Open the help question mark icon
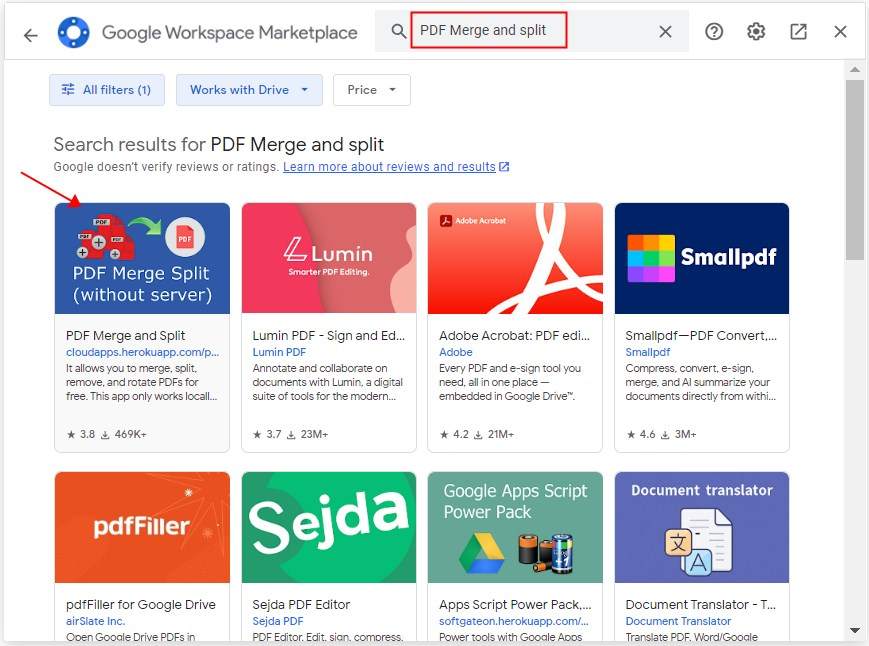869x646 pixels. pos(714,32)
